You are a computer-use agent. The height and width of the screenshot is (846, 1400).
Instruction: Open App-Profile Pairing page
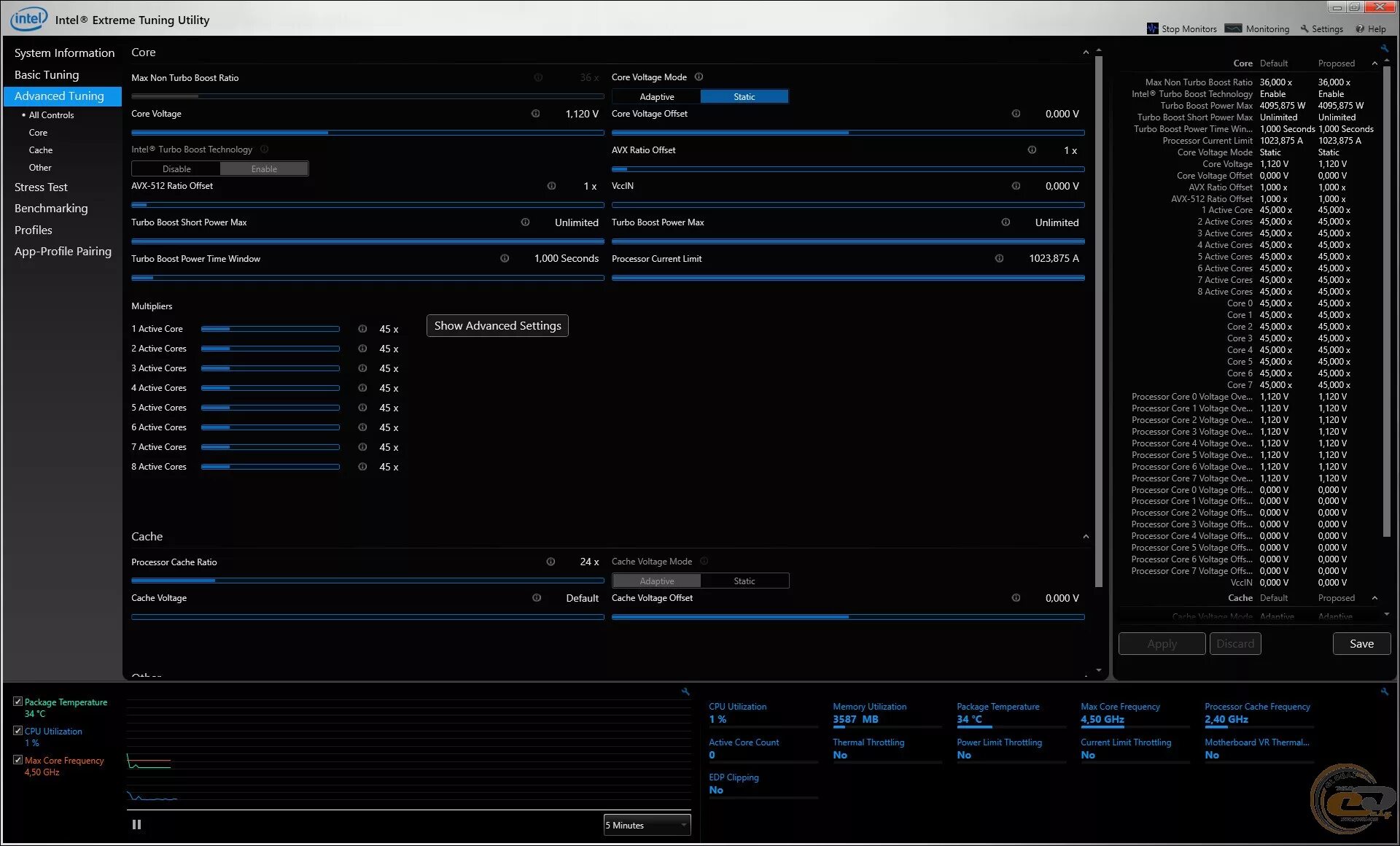[63, 252]
